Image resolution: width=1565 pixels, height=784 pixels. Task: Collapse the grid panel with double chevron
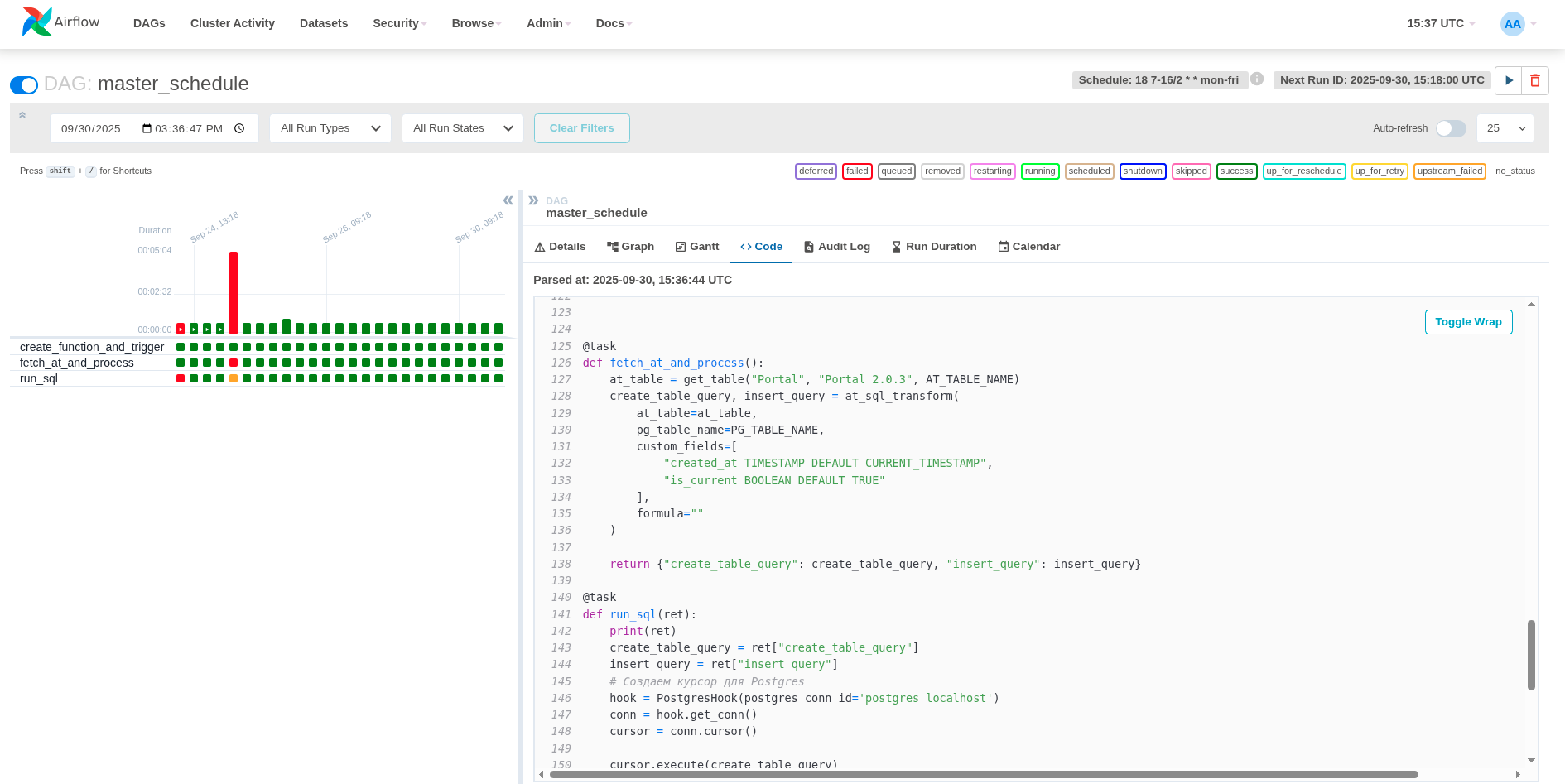(x=508, y=200)
